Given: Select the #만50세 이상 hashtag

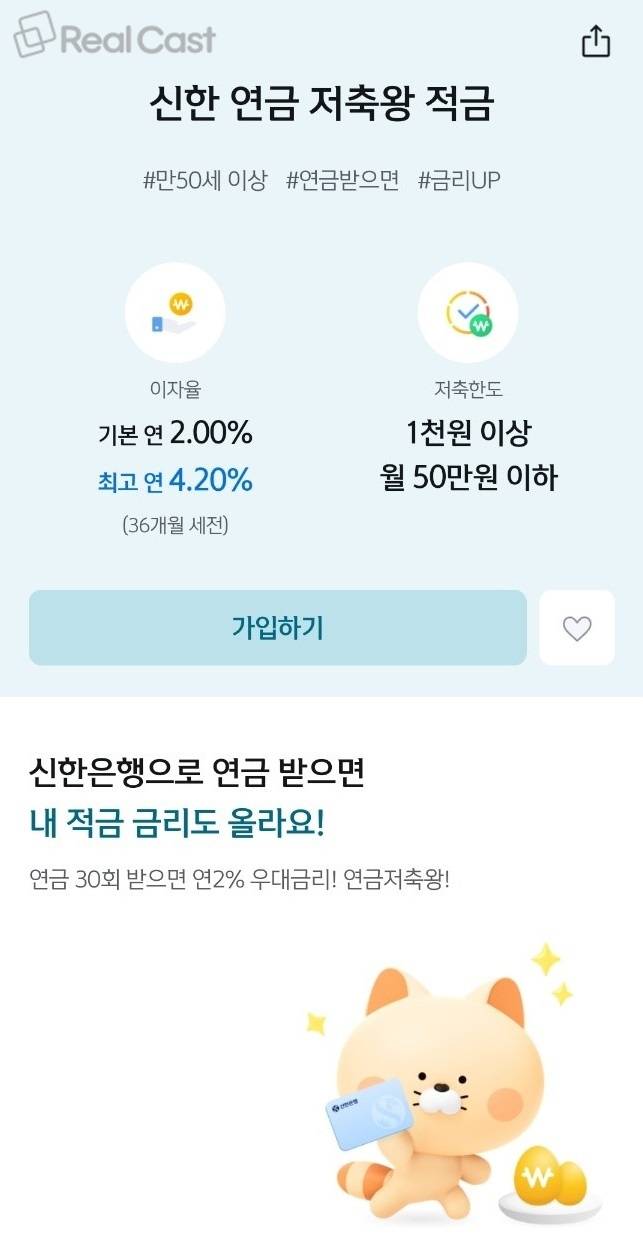Looking at the screenshot, I should [205, 181].
